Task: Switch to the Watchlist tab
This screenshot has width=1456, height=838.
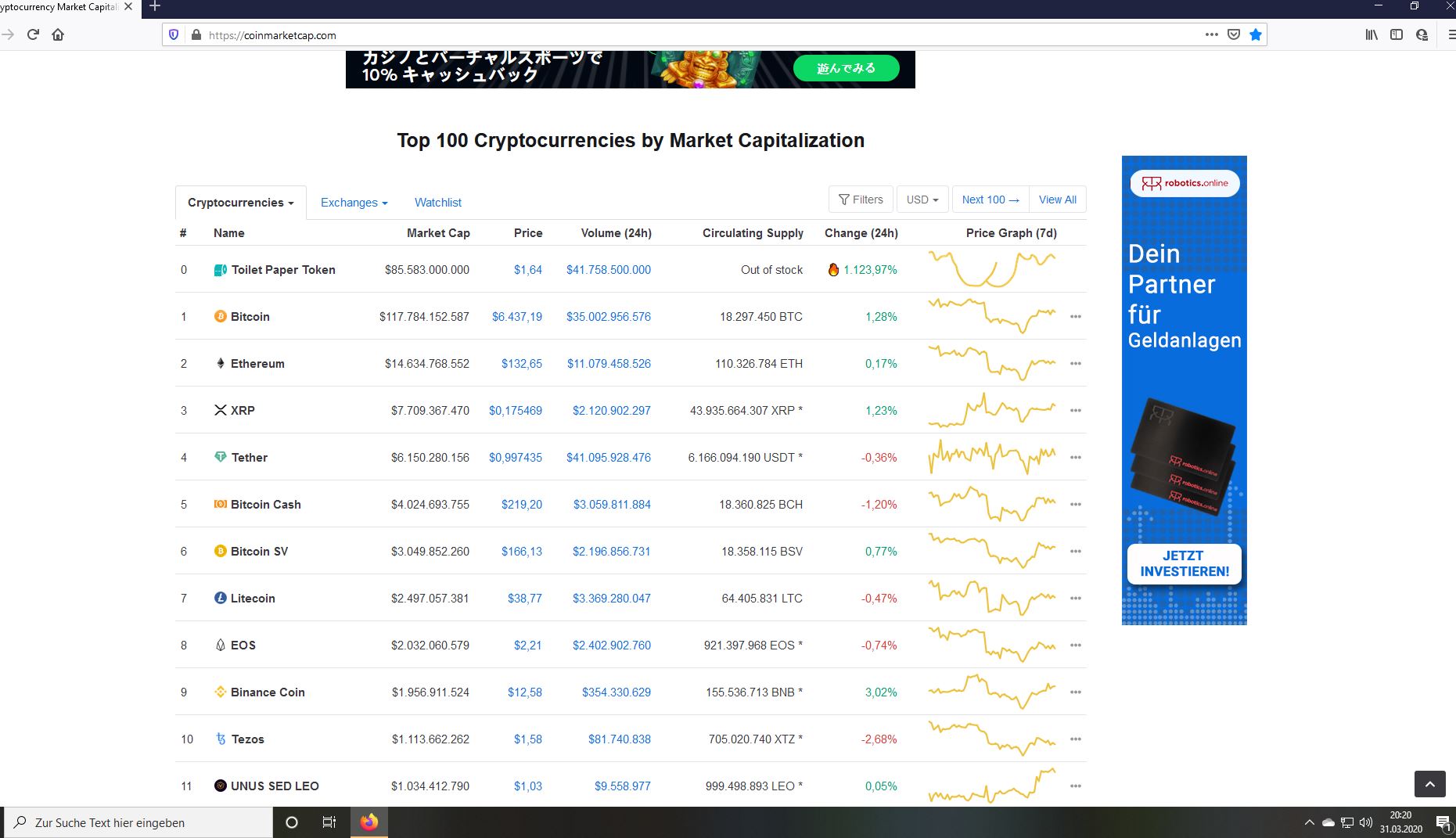Action: 437,202
